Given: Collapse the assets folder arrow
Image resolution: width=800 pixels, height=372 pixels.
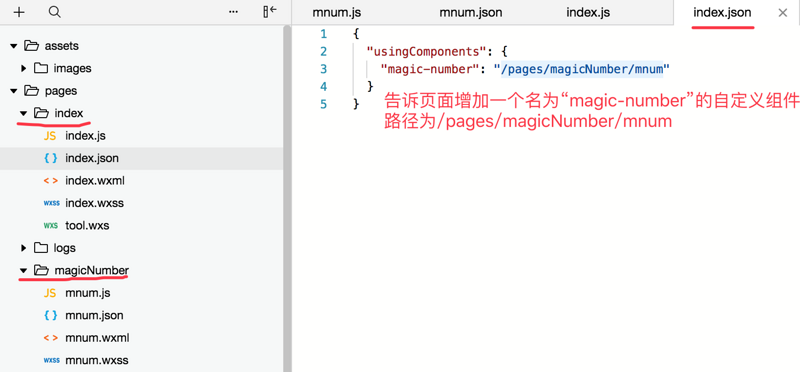Looking at the screenshot, I should (14, 46).
